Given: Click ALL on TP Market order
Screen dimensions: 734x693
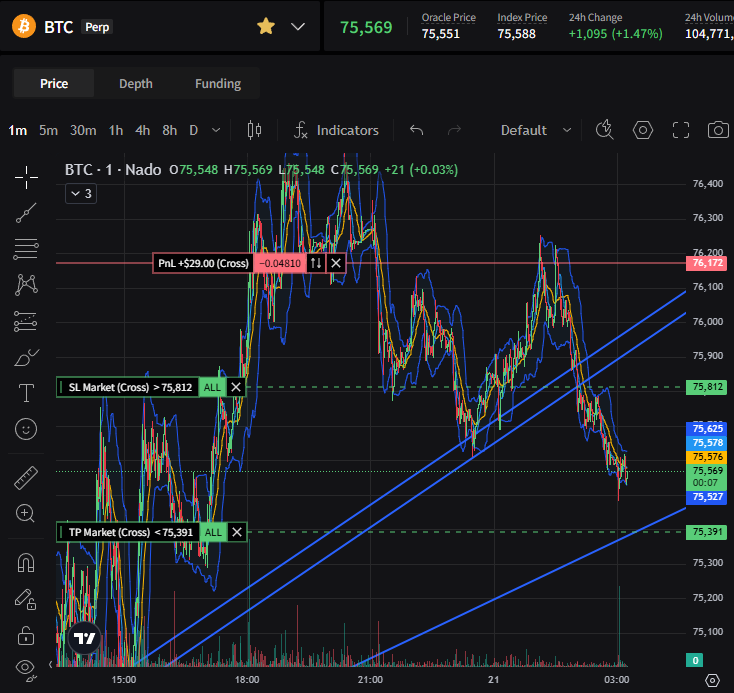Looking at the screenshot, I should point(213,532).
